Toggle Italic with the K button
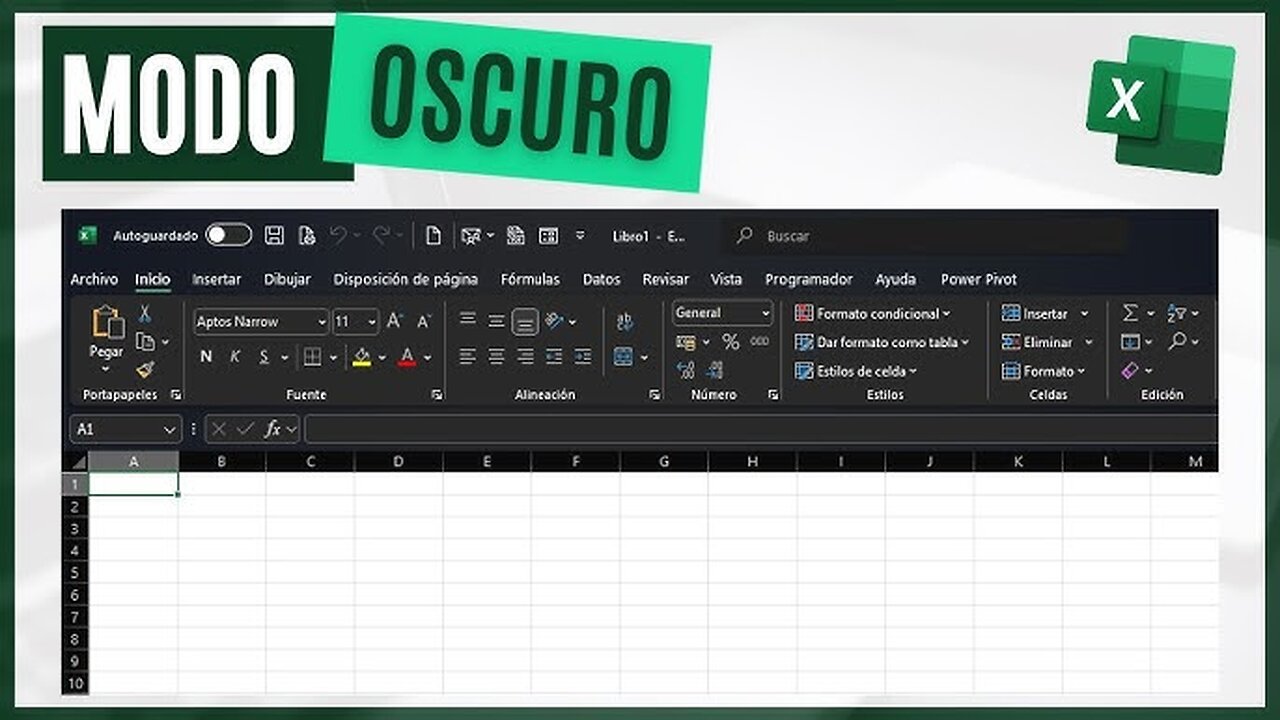 235,357
